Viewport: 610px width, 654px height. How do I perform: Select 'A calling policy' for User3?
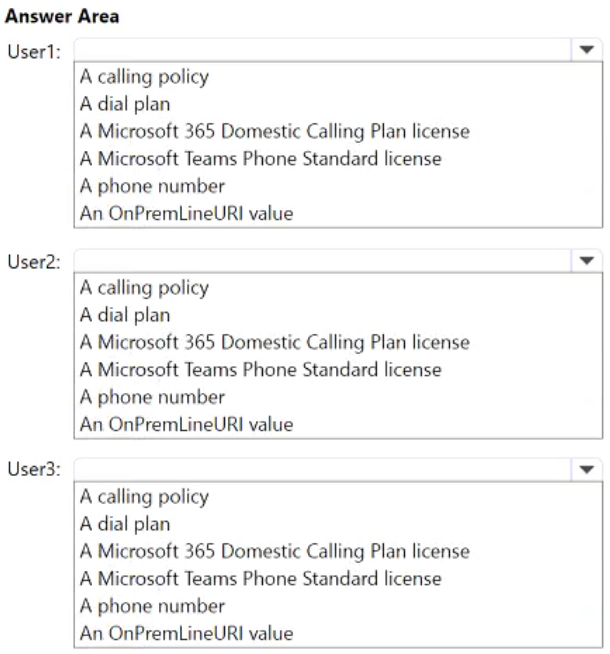tap(145, 497)
